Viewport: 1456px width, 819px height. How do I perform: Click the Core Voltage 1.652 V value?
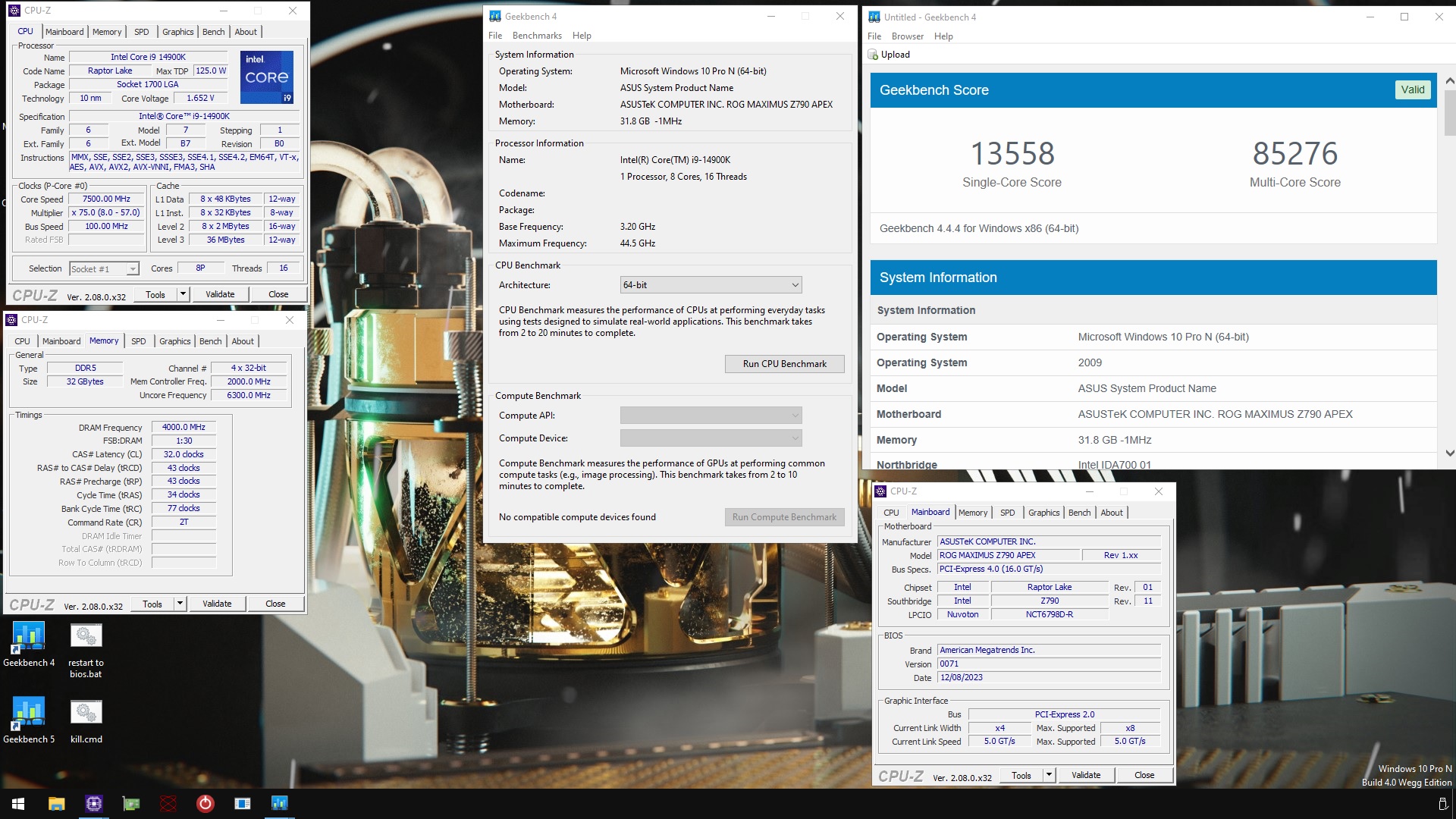click(x=200, y=99)
